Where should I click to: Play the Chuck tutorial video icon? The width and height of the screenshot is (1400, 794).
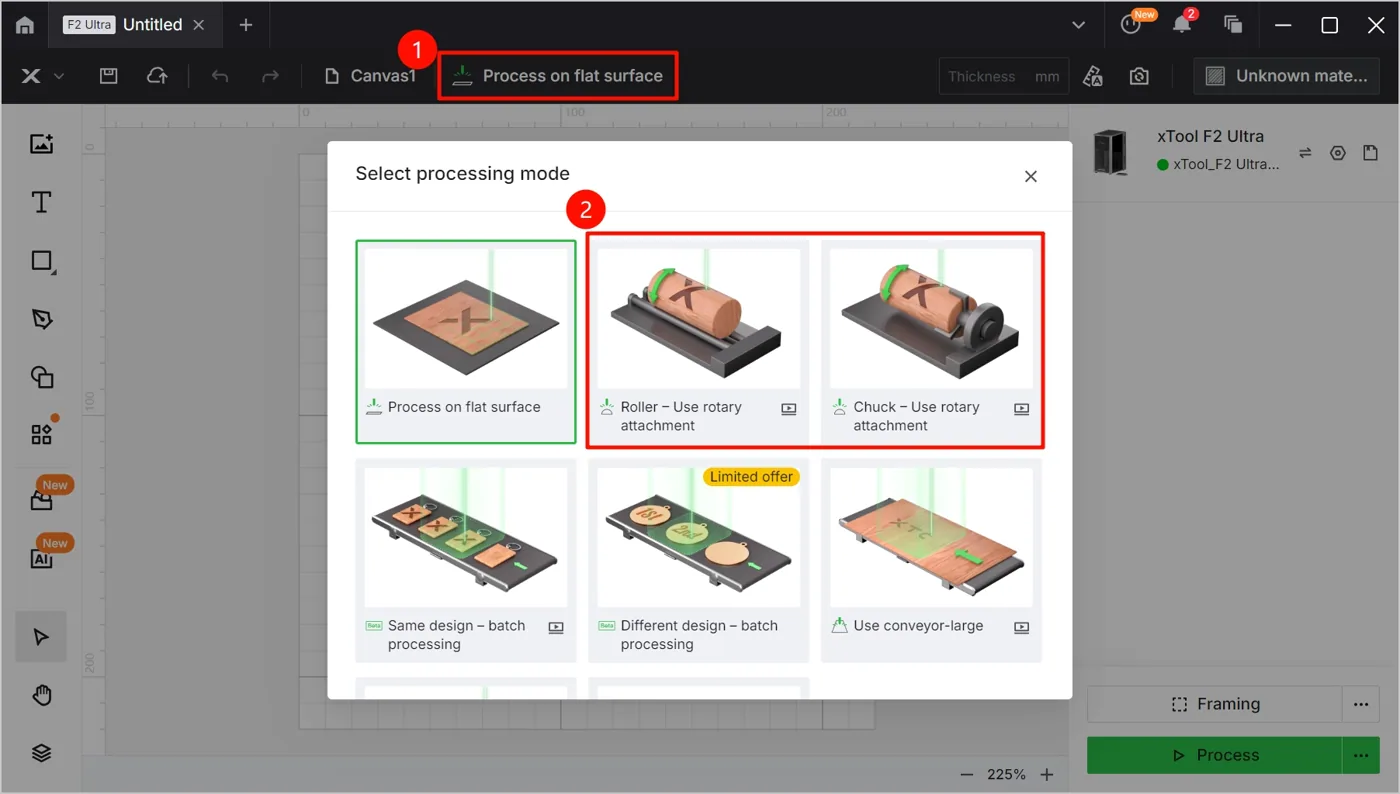tap(1021, 409)
